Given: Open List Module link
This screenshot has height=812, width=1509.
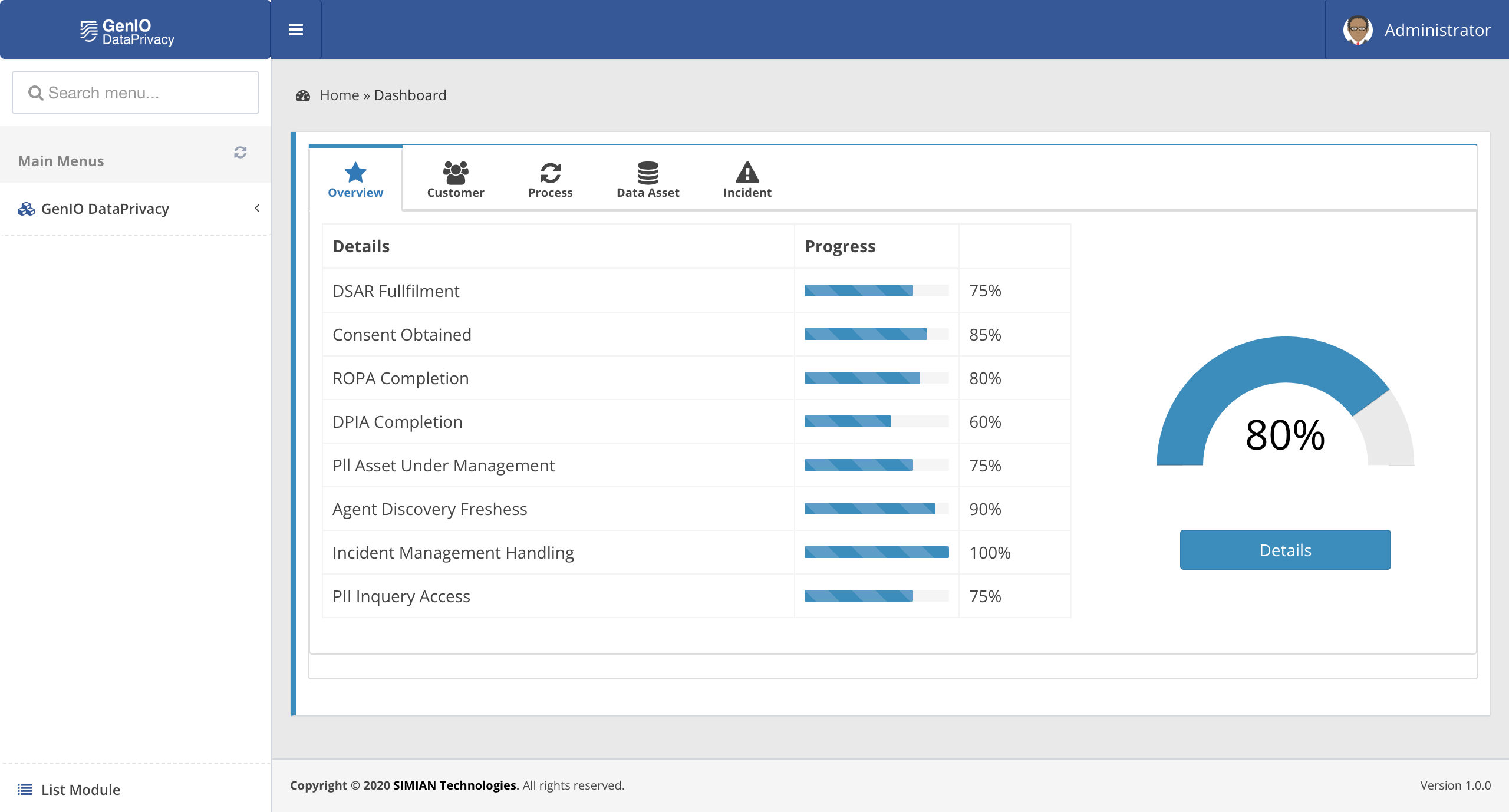Looking at the screenshot, I should pyautogui.click(x=80, y=790).
